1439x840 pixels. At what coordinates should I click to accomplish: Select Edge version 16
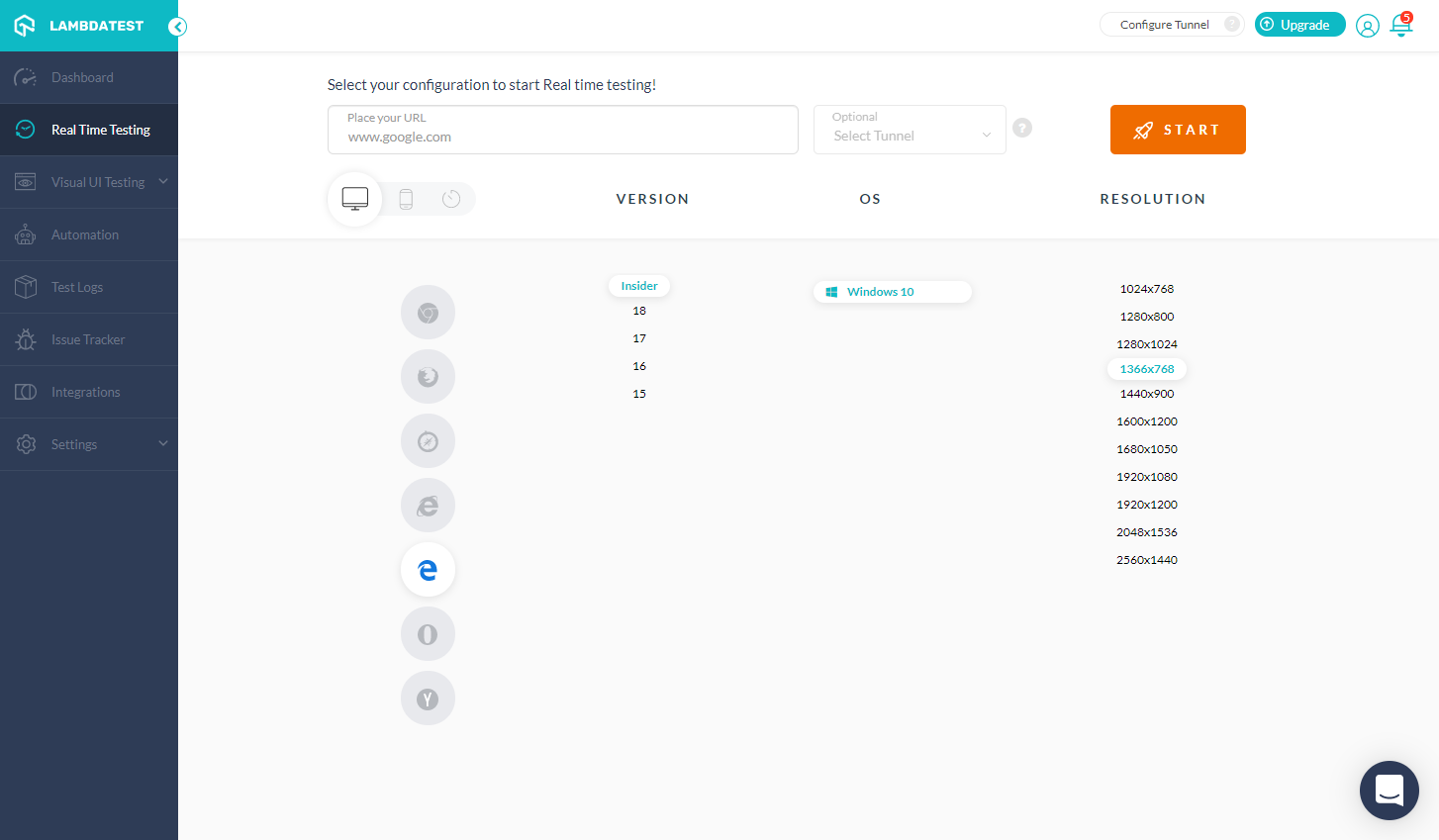639,366
